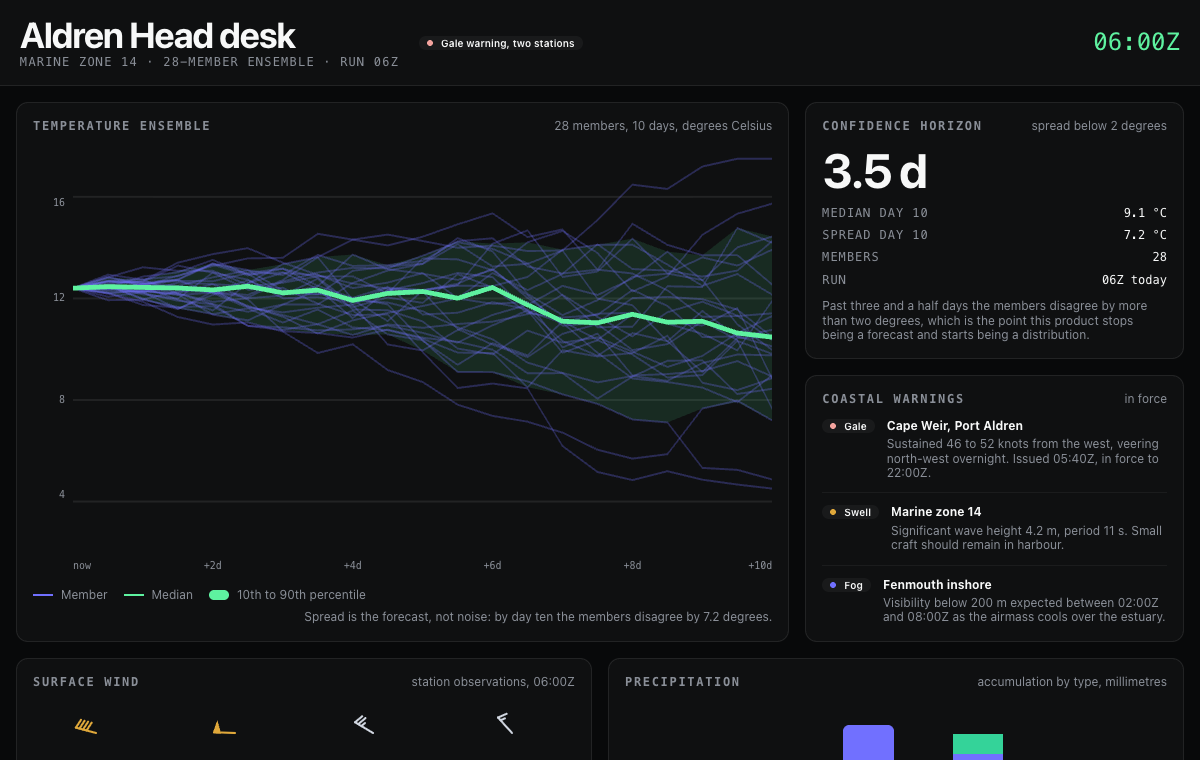This screenshot has width=1200, height=760.
Task: Click the white wind barb with three feathers
Action: 364,724
